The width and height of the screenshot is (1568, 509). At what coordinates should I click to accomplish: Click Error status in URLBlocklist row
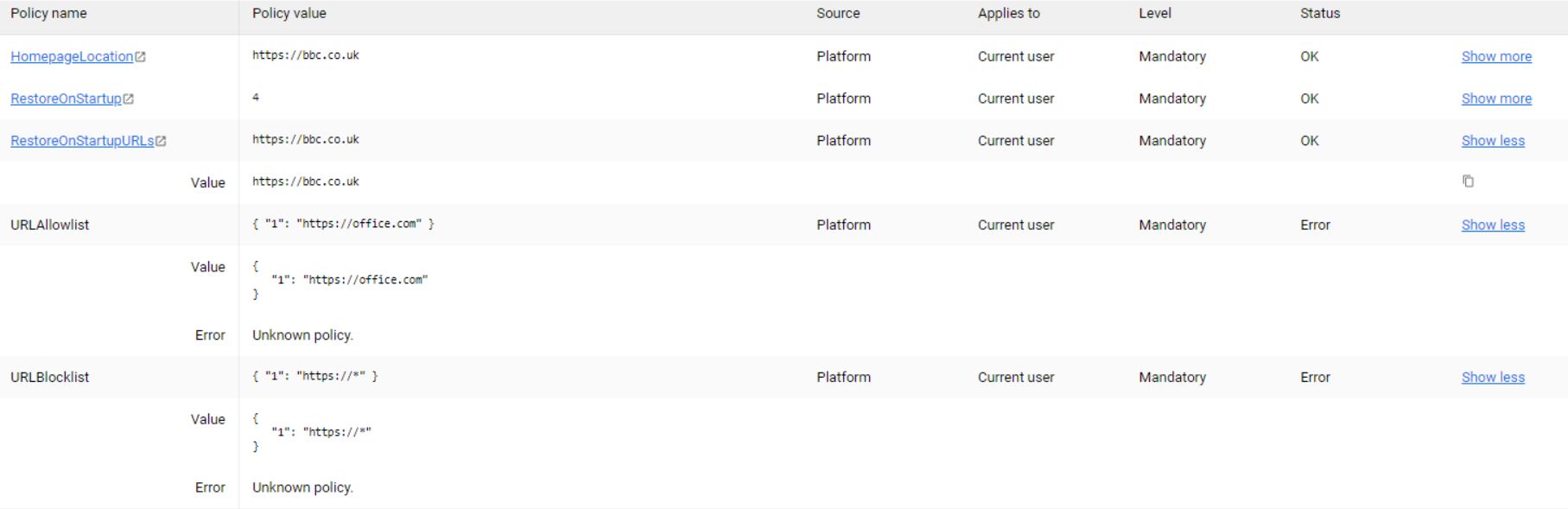pyautogui.click(x=1315, y=378)
